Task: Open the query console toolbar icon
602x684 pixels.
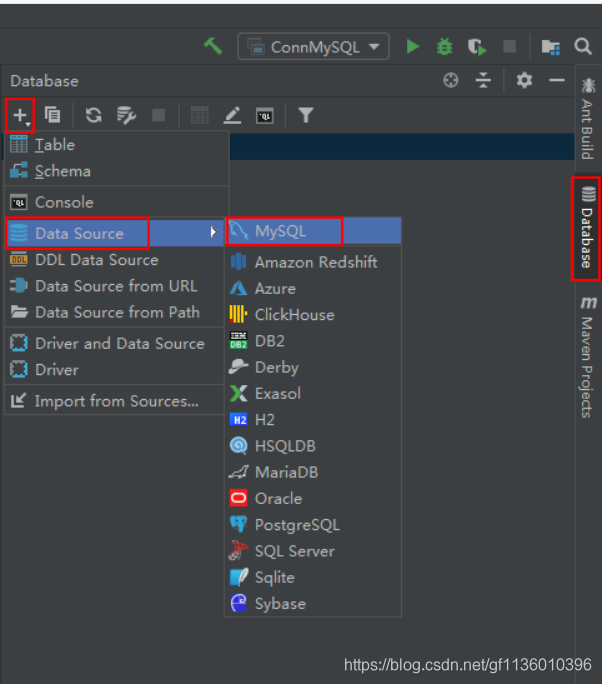Action: (265, 116)
